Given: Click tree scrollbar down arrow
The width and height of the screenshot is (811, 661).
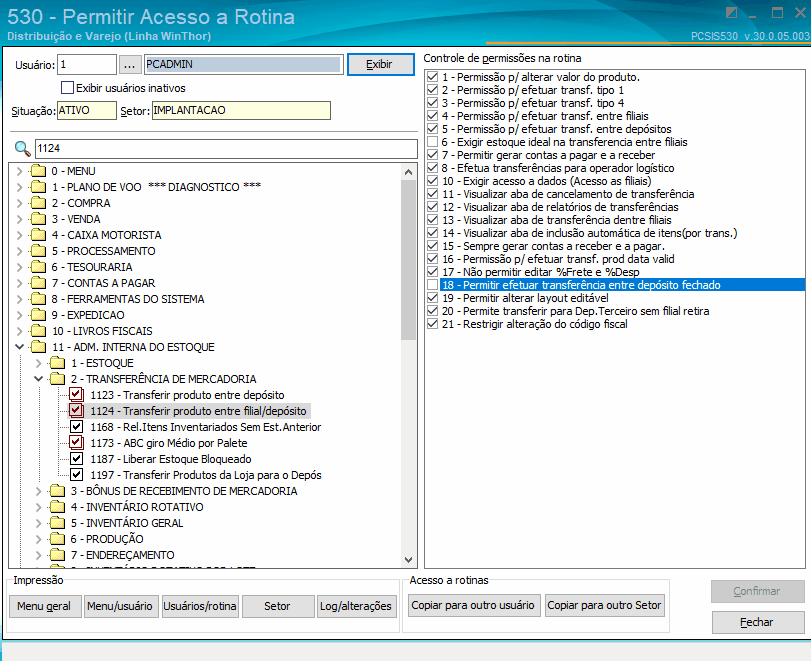Looking at the screenshot, I should [409, 560].
